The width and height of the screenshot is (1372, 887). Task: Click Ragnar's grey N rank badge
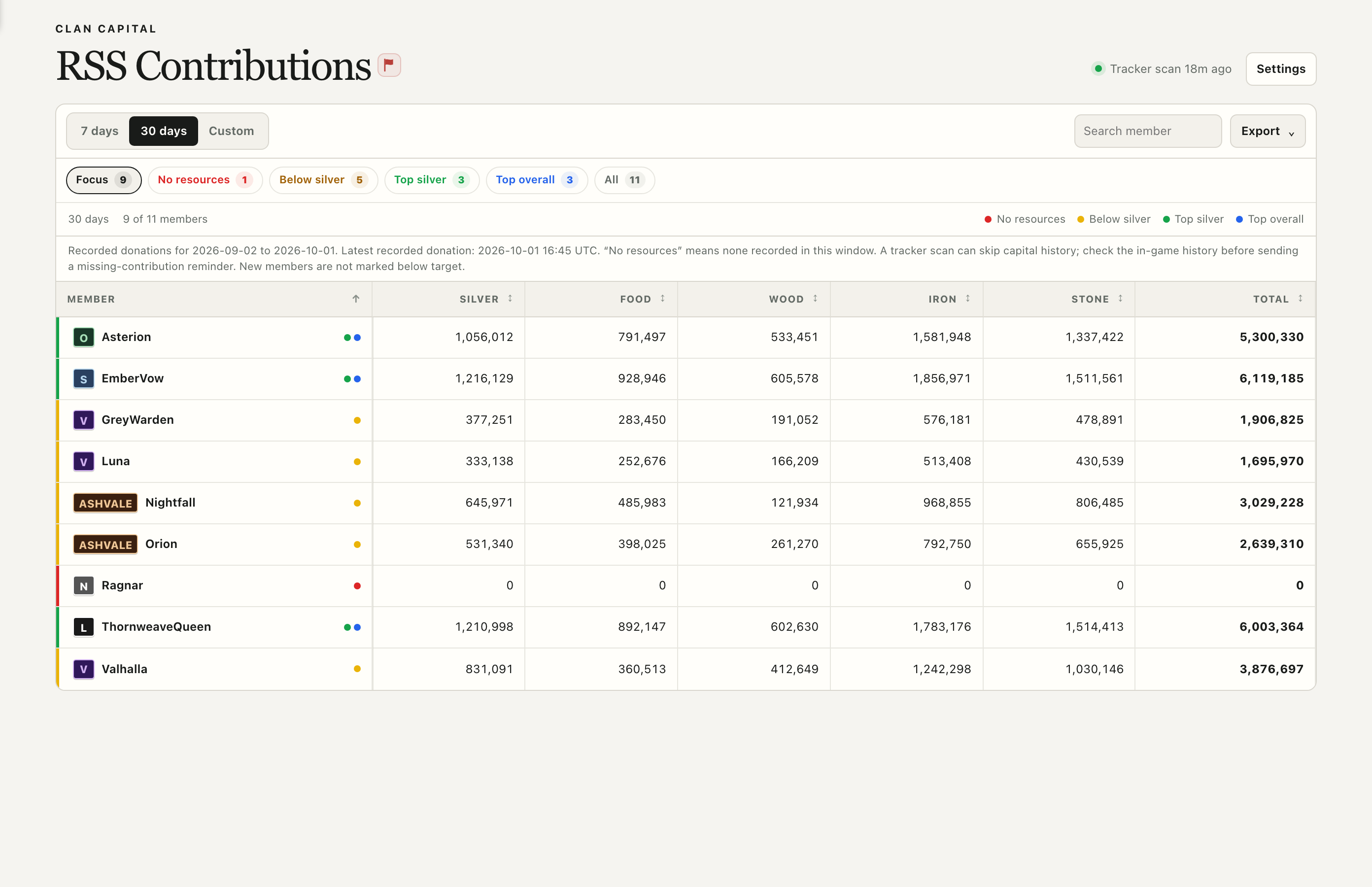click(x=83, y=586)
